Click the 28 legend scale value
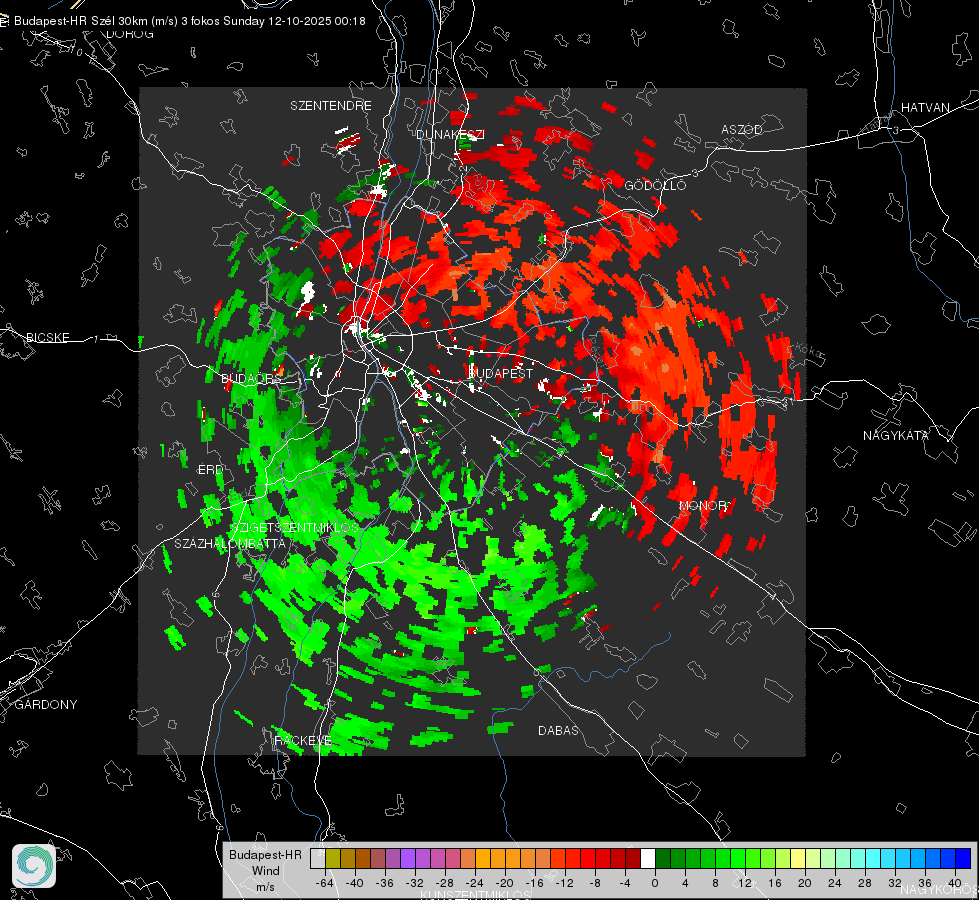The width and height of the screenshot is (979, 900). (865, 883)
